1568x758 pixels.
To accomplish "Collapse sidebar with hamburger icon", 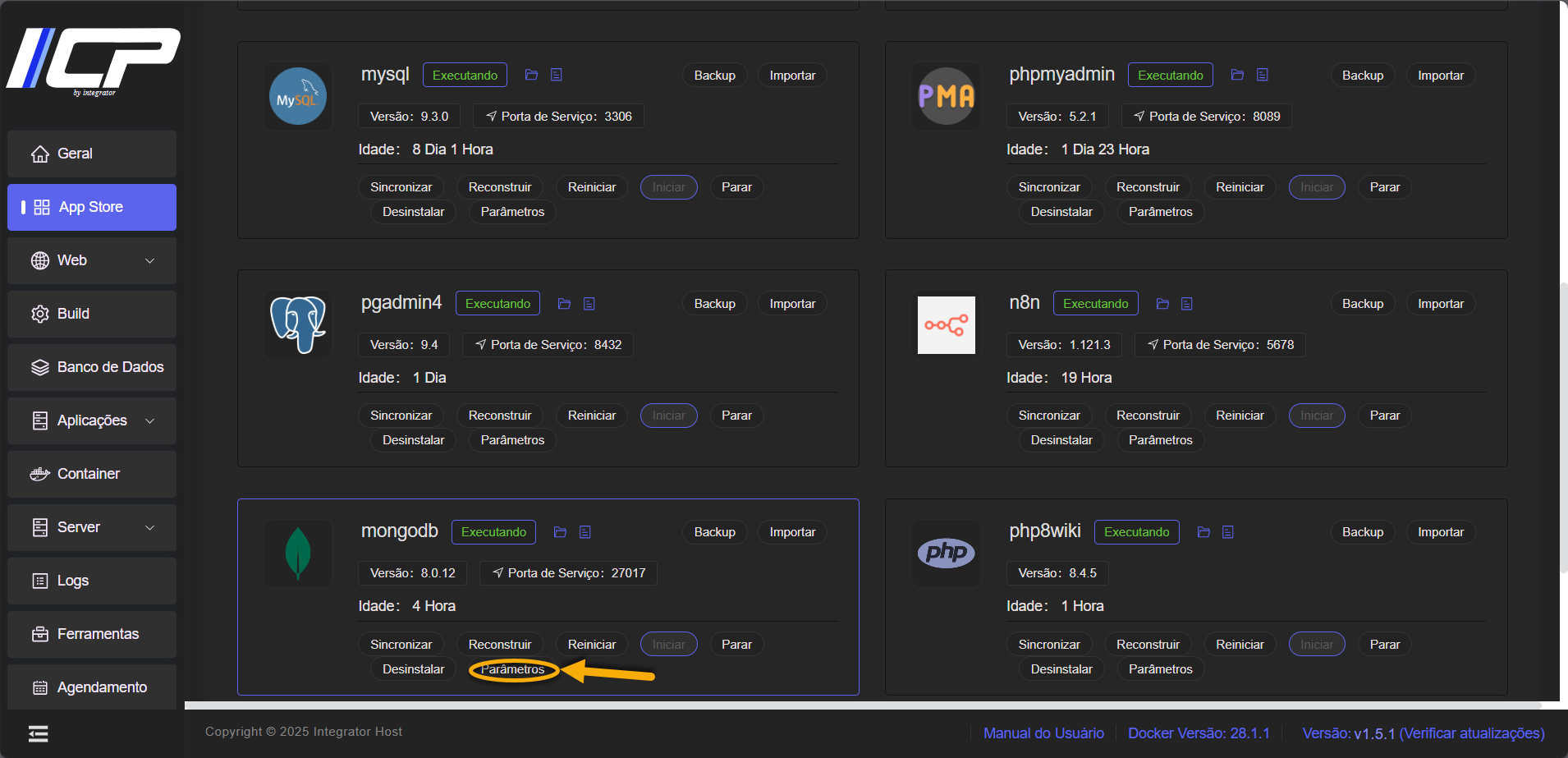I will tap(38, 733).
